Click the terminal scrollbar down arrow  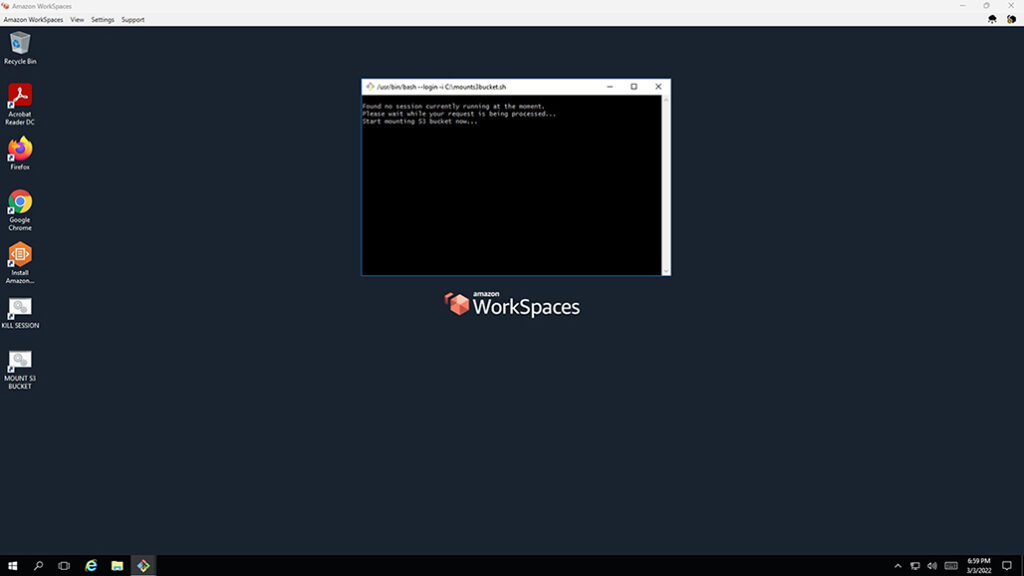(666, 271)
